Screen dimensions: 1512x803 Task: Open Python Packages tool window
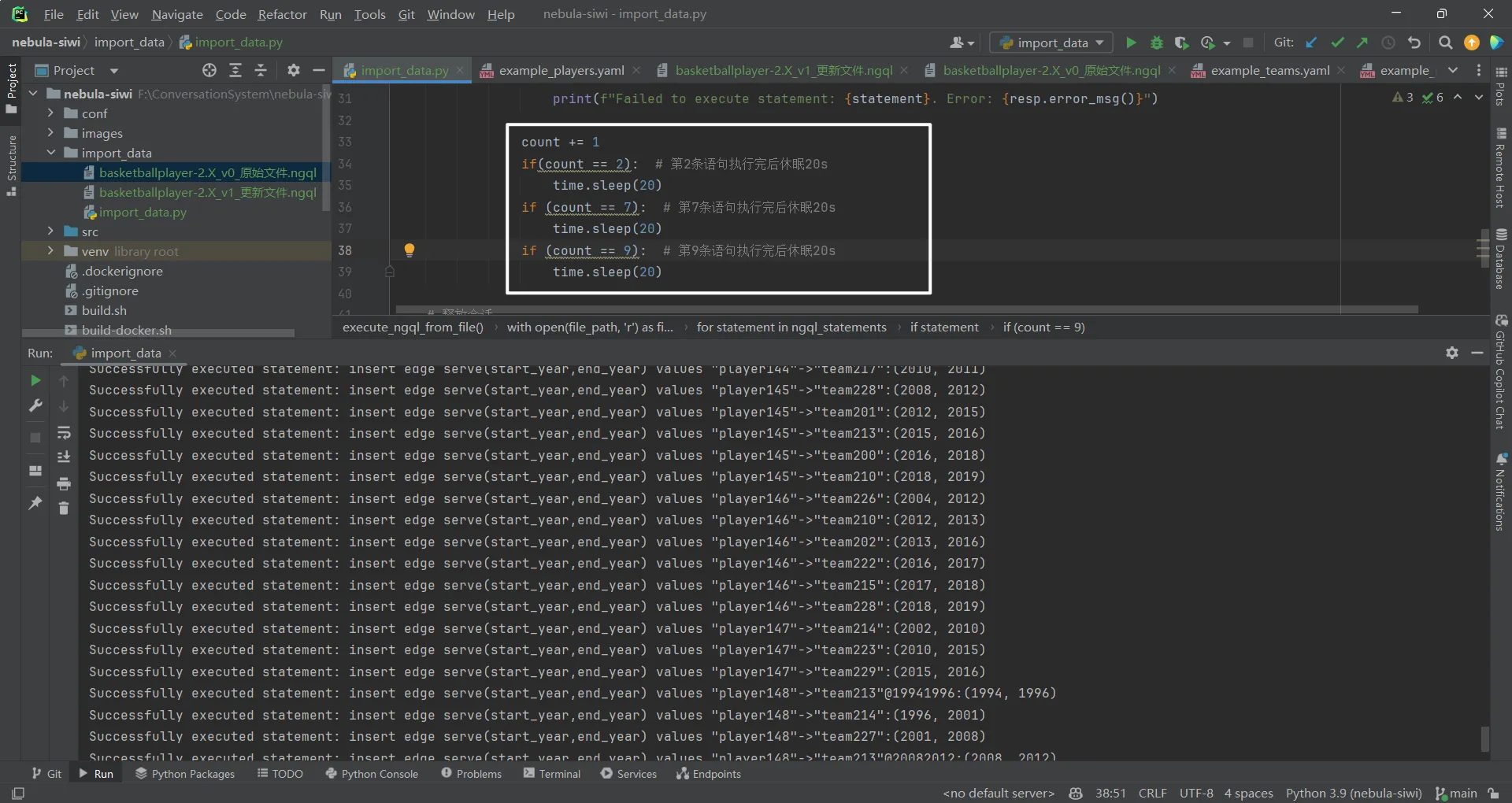(x=184, y=774)
